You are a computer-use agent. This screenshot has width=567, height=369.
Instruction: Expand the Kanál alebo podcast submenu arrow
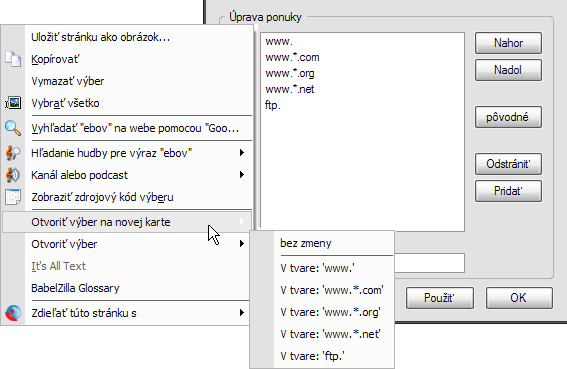pyautogui.click(x=242, y=175)
